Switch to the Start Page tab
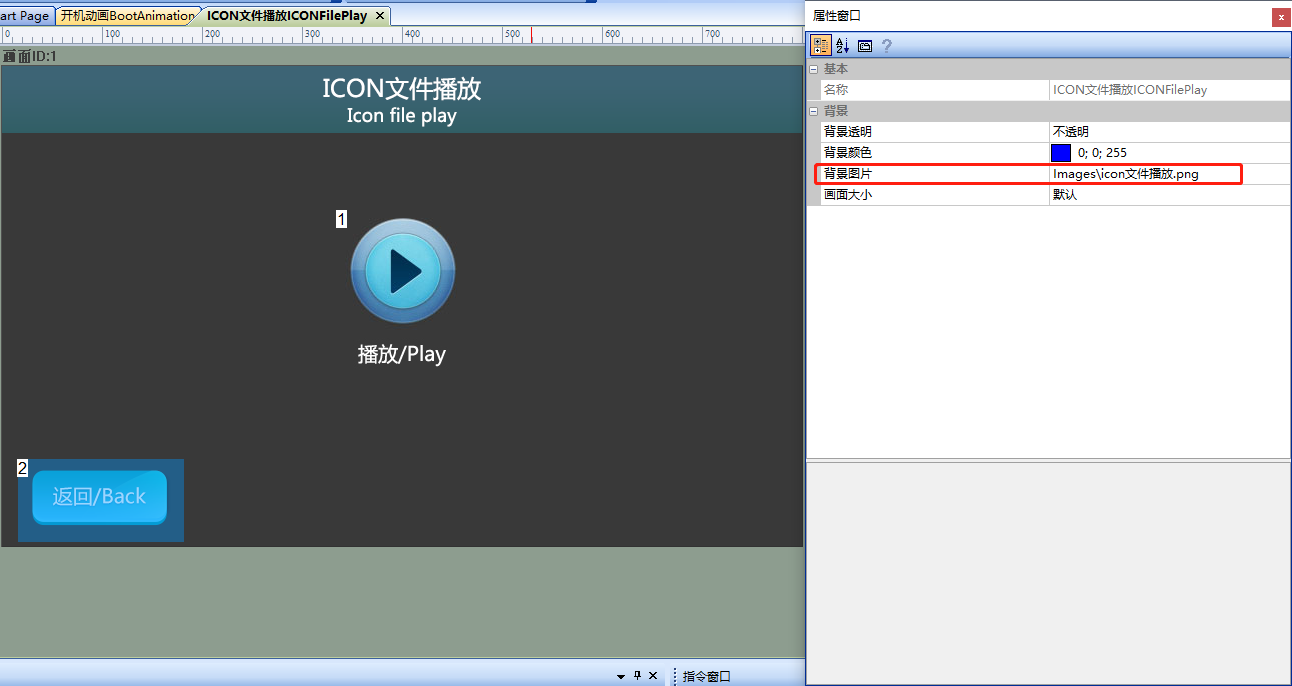This screenshot has height=686, width=1292. coord(24,16)
